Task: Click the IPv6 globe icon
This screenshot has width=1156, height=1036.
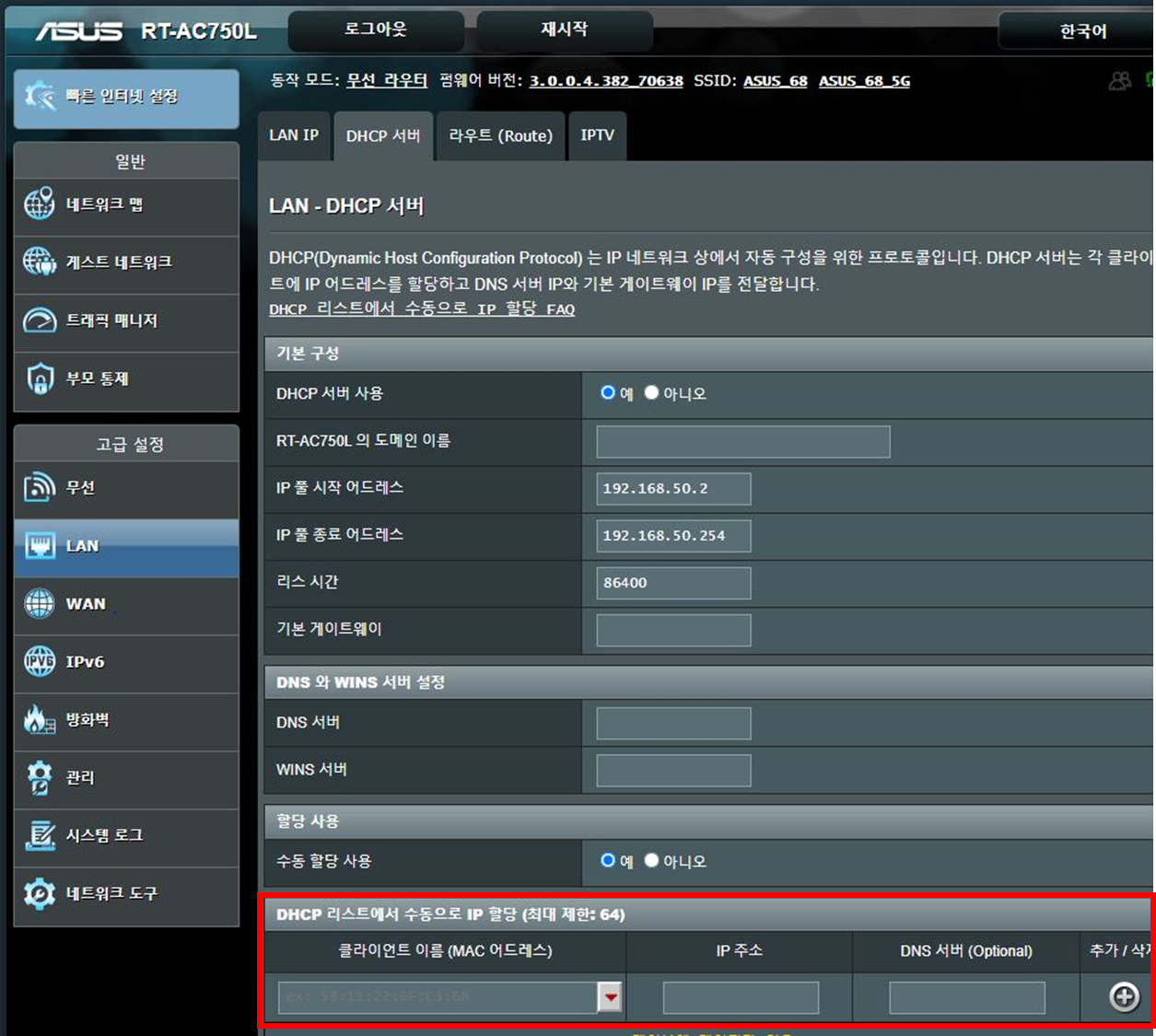Action: pyautogui.click(x=40, y=661)
